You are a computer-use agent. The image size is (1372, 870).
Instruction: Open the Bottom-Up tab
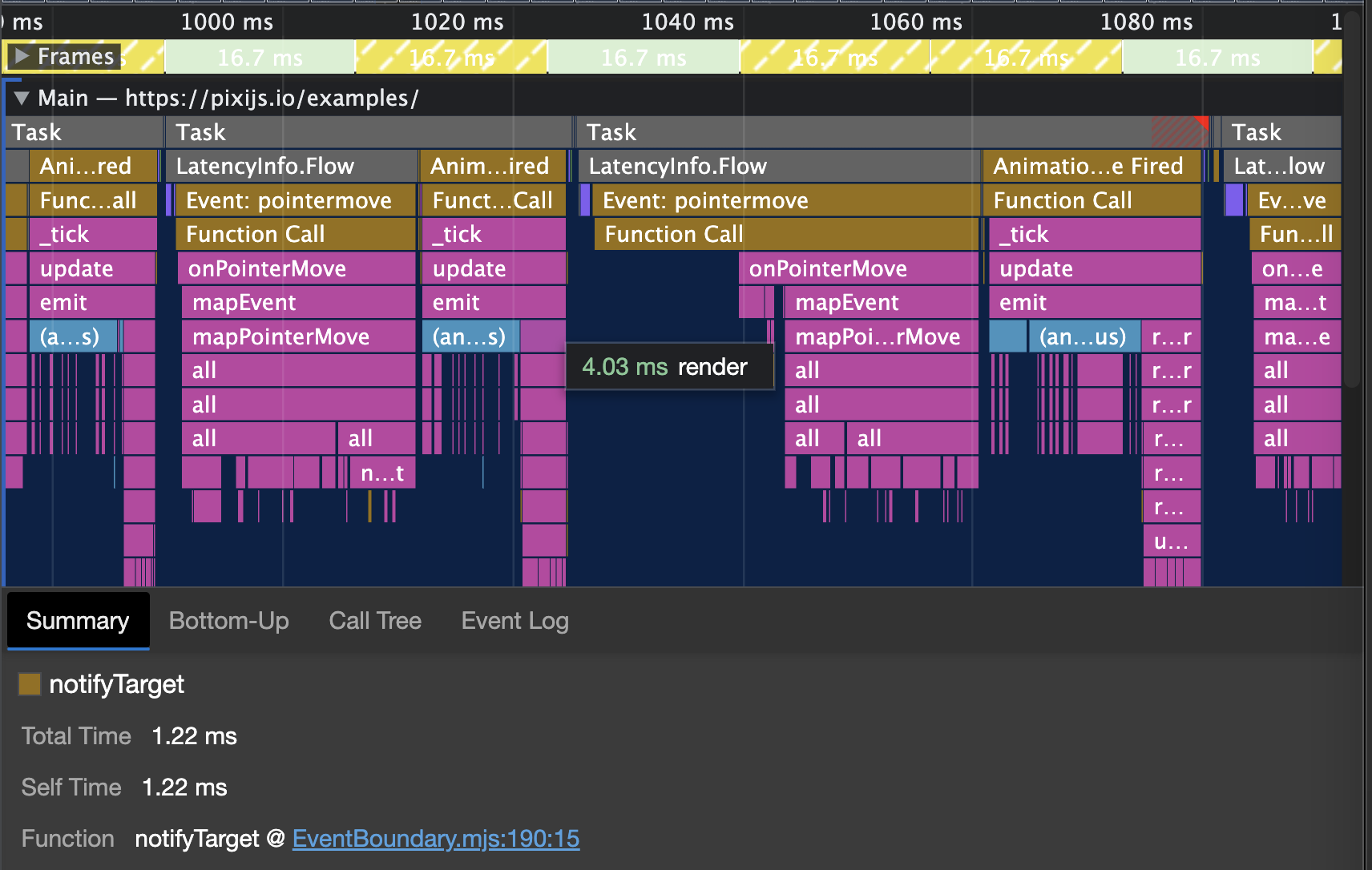229,621
